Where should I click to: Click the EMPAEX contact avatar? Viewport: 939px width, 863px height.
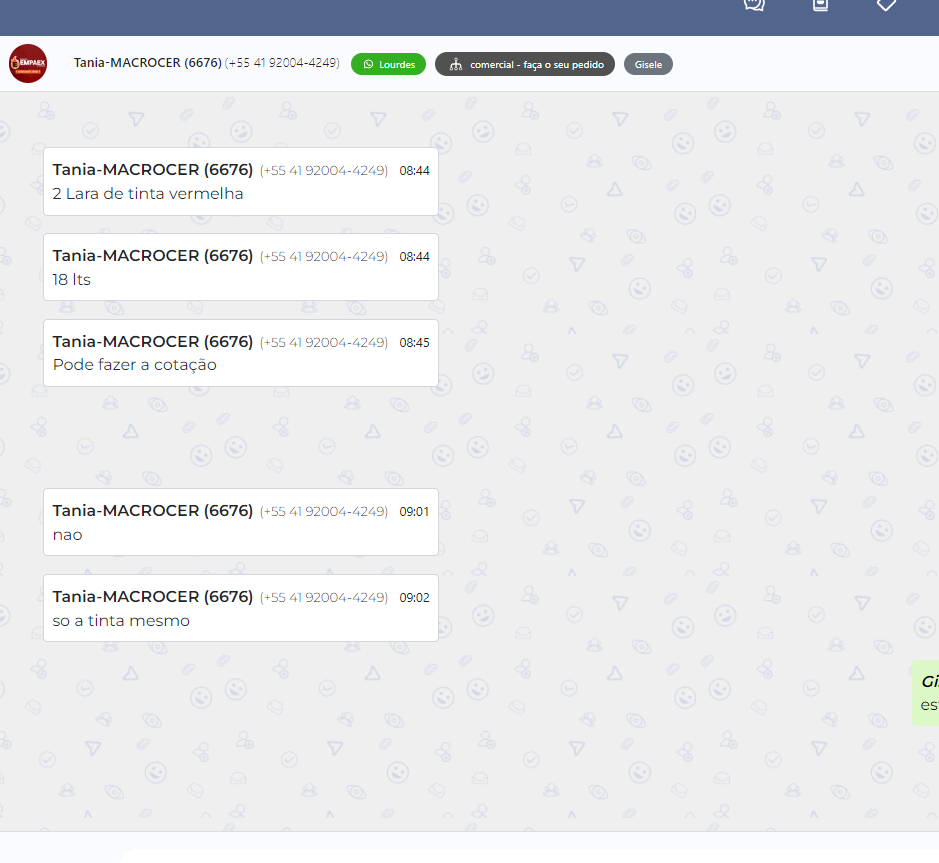(x=28, y=64)
